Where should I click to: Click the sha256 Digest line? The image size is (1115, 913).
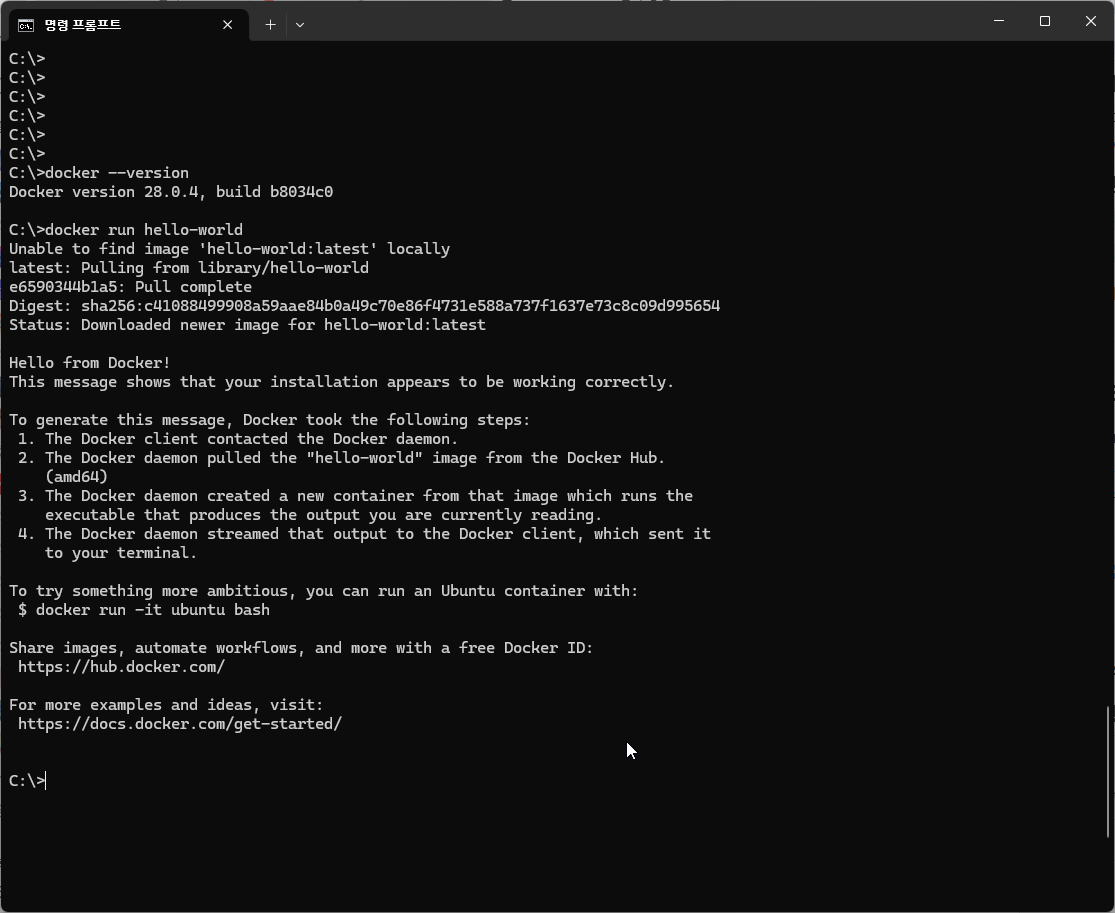[364, 306]
